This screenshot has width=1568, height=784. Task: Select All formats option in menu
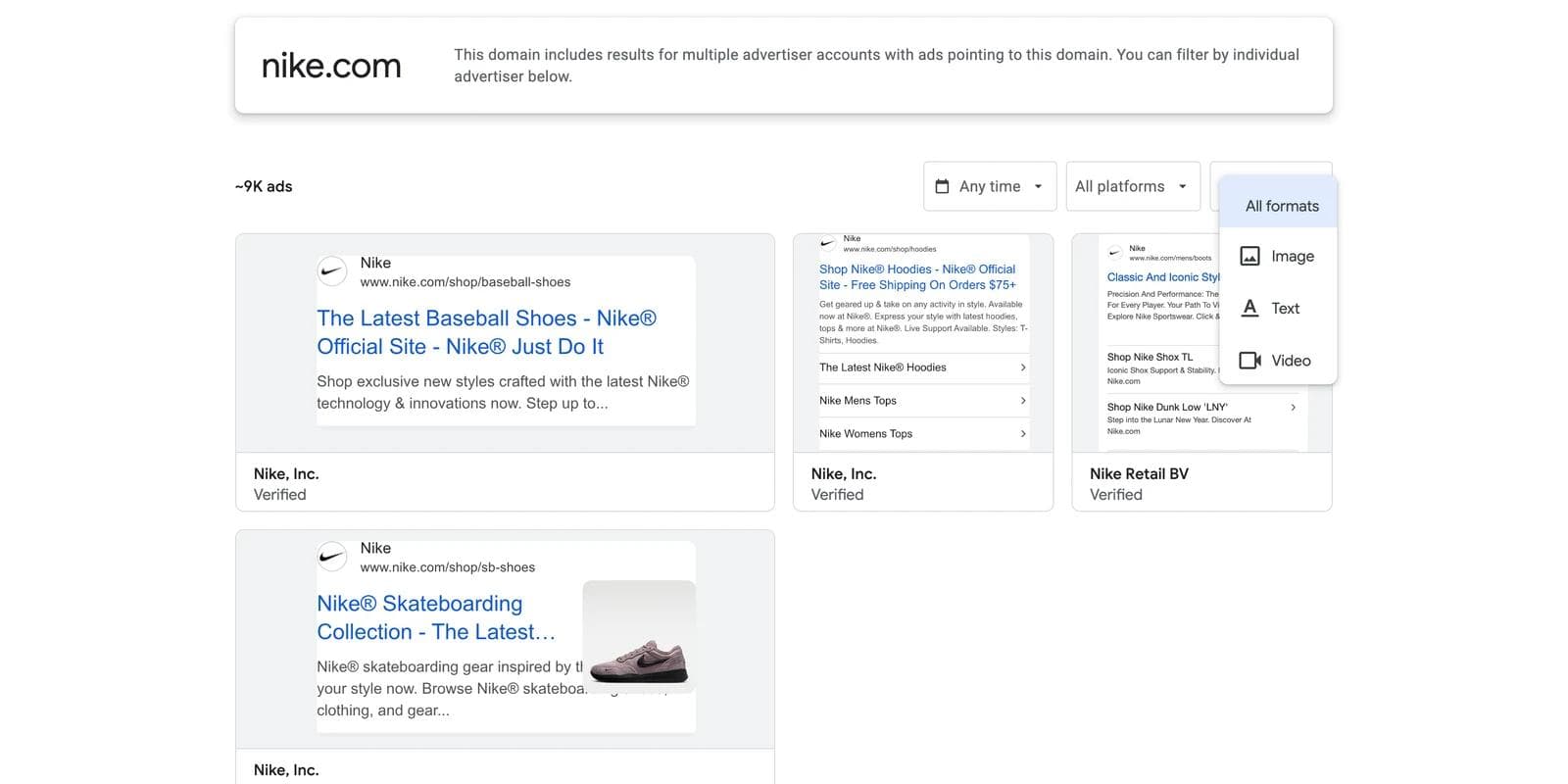point(1278,206)
